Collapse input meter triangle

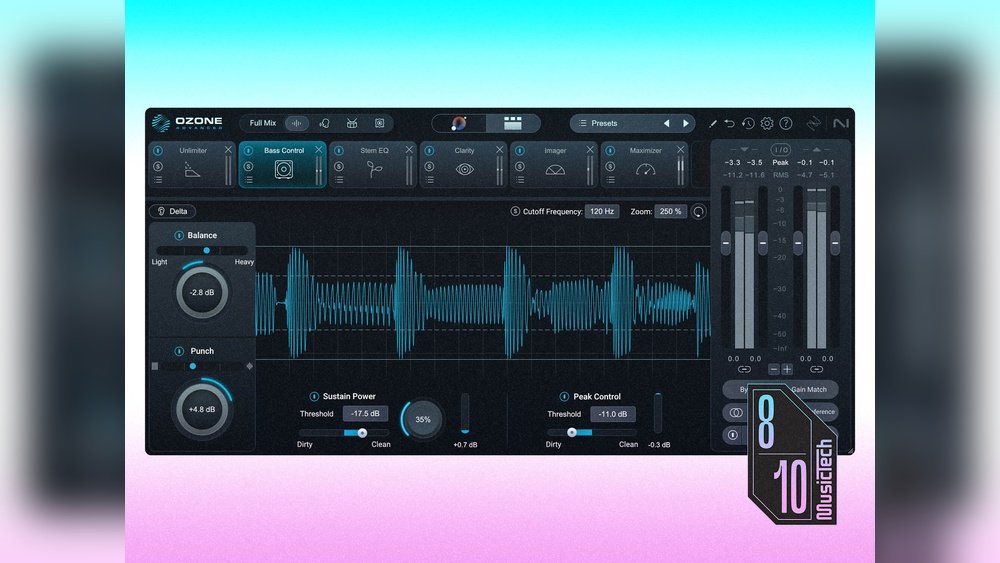point(744,149)
